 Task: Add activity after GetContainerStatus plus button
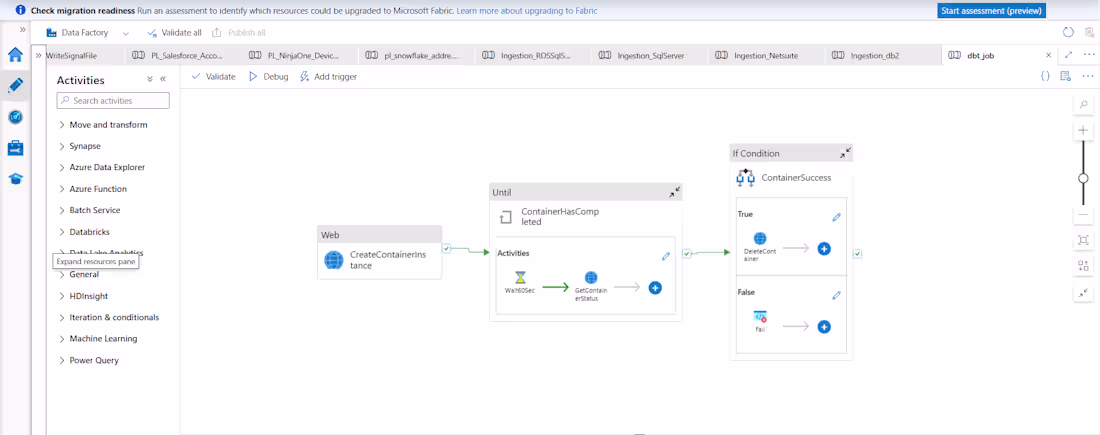[655, 288]
